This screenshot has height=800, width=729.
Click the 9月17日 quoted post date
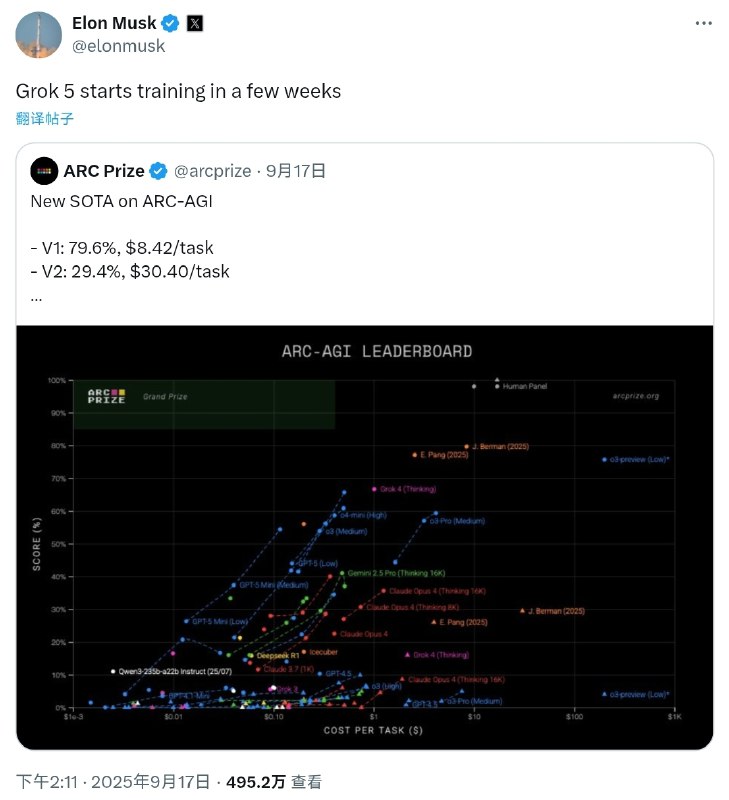click(296, 171)
